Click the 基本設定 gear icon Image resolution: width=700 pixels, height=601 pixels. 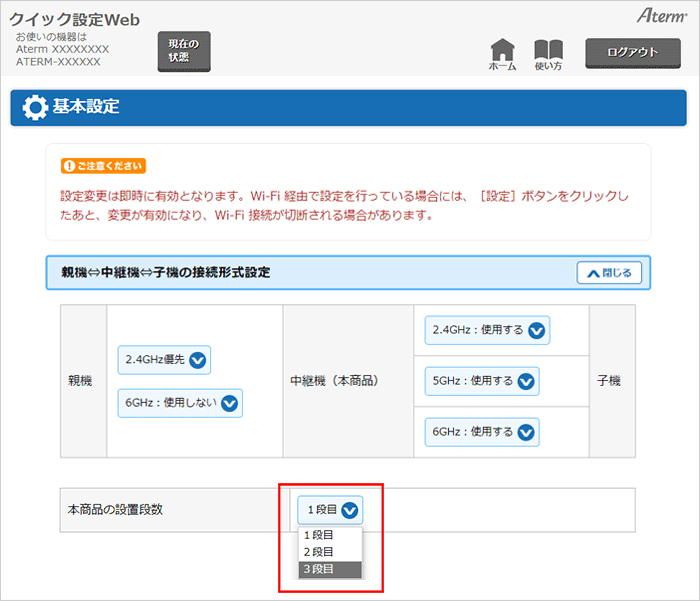coord(35,107)
